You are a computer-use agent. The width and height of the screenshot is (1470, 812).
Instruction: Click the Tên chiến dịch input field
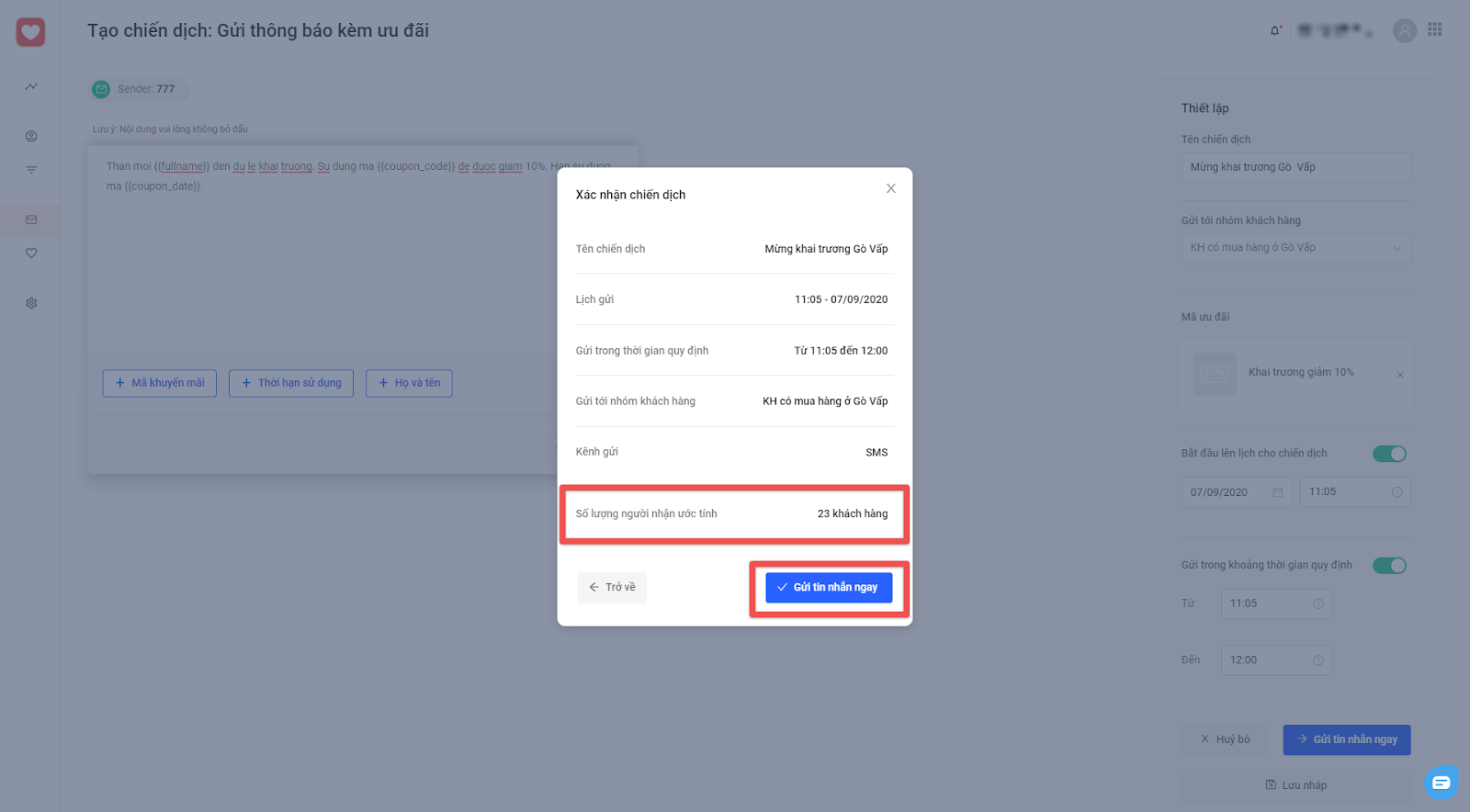[1295, 167]
